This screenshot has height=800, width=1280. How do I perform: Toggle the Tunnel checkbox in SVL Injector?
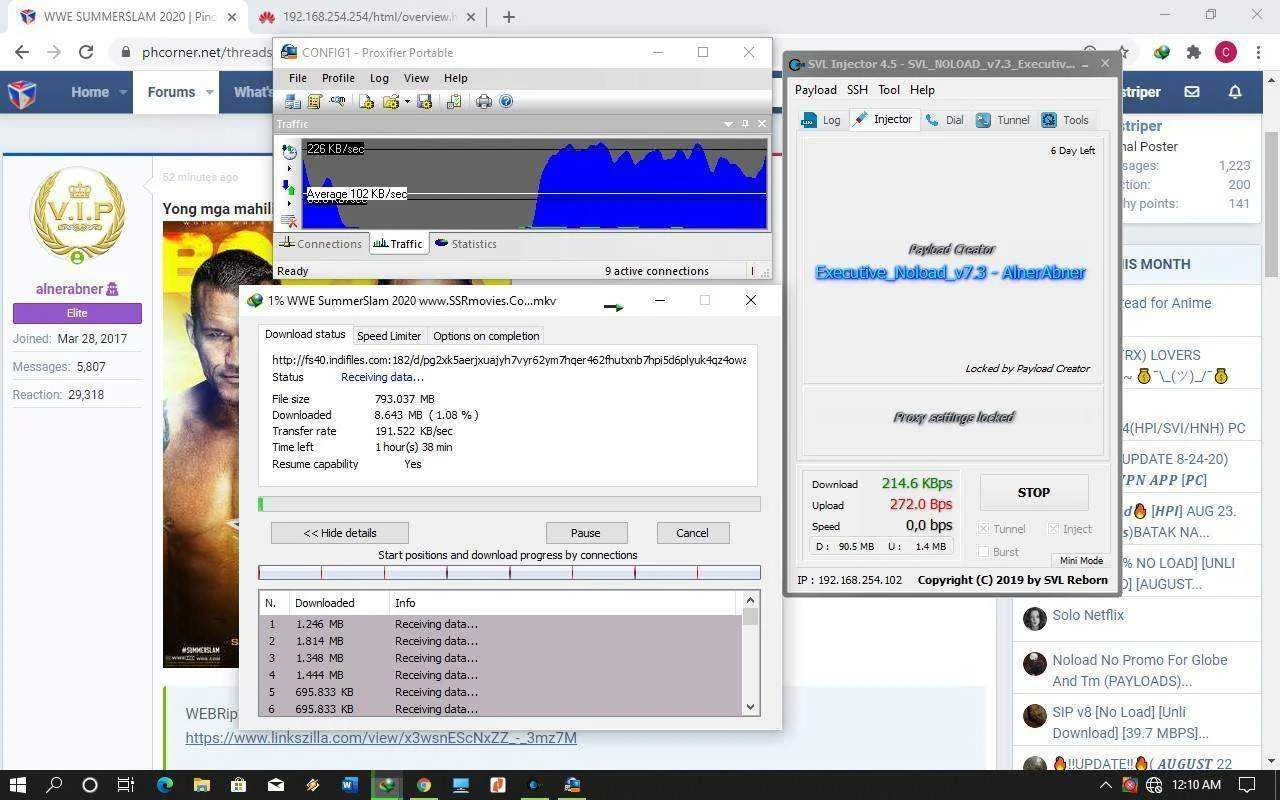tap(984, 529)
